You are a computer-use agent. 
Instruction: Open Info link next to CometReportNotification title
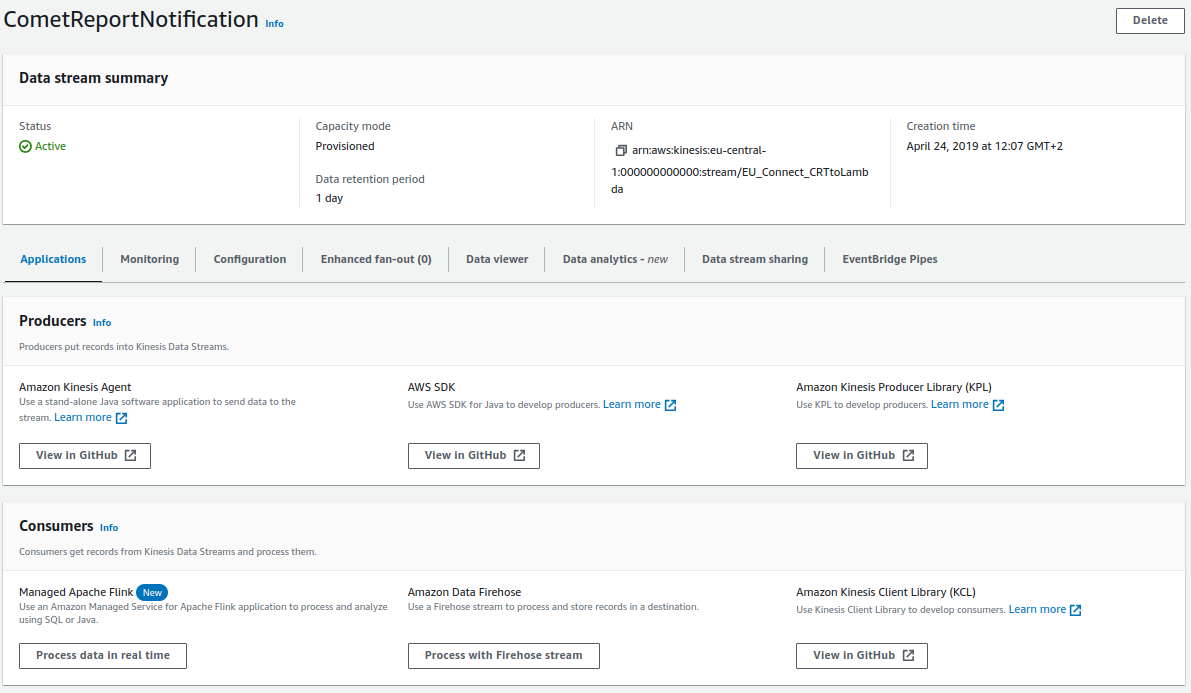[x=274, y=24]
